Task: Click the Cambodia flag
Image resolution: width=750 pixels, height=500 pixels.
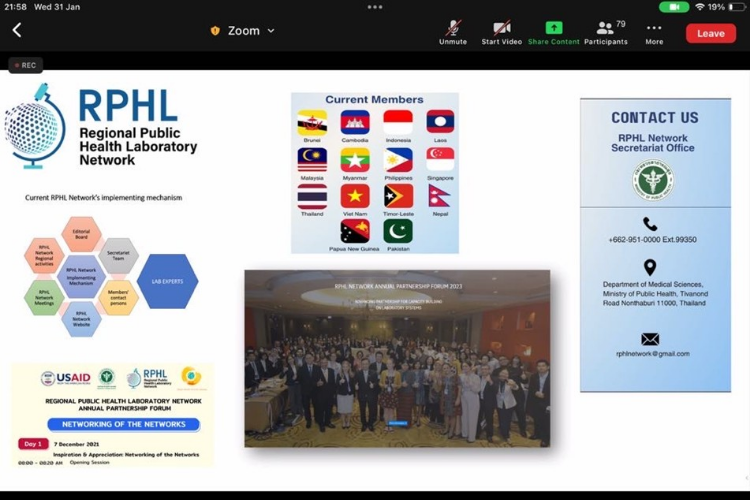Action: (355, 122)
